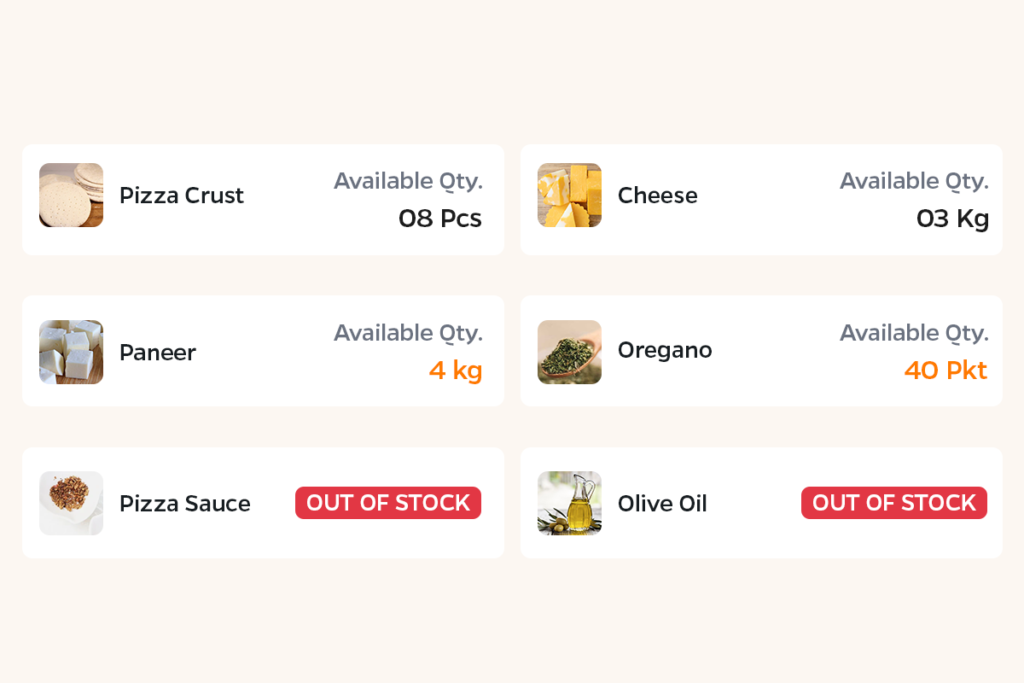Click the Pizza Sauce name
This screenshot has height=683, width=1024.
(185, 503)
